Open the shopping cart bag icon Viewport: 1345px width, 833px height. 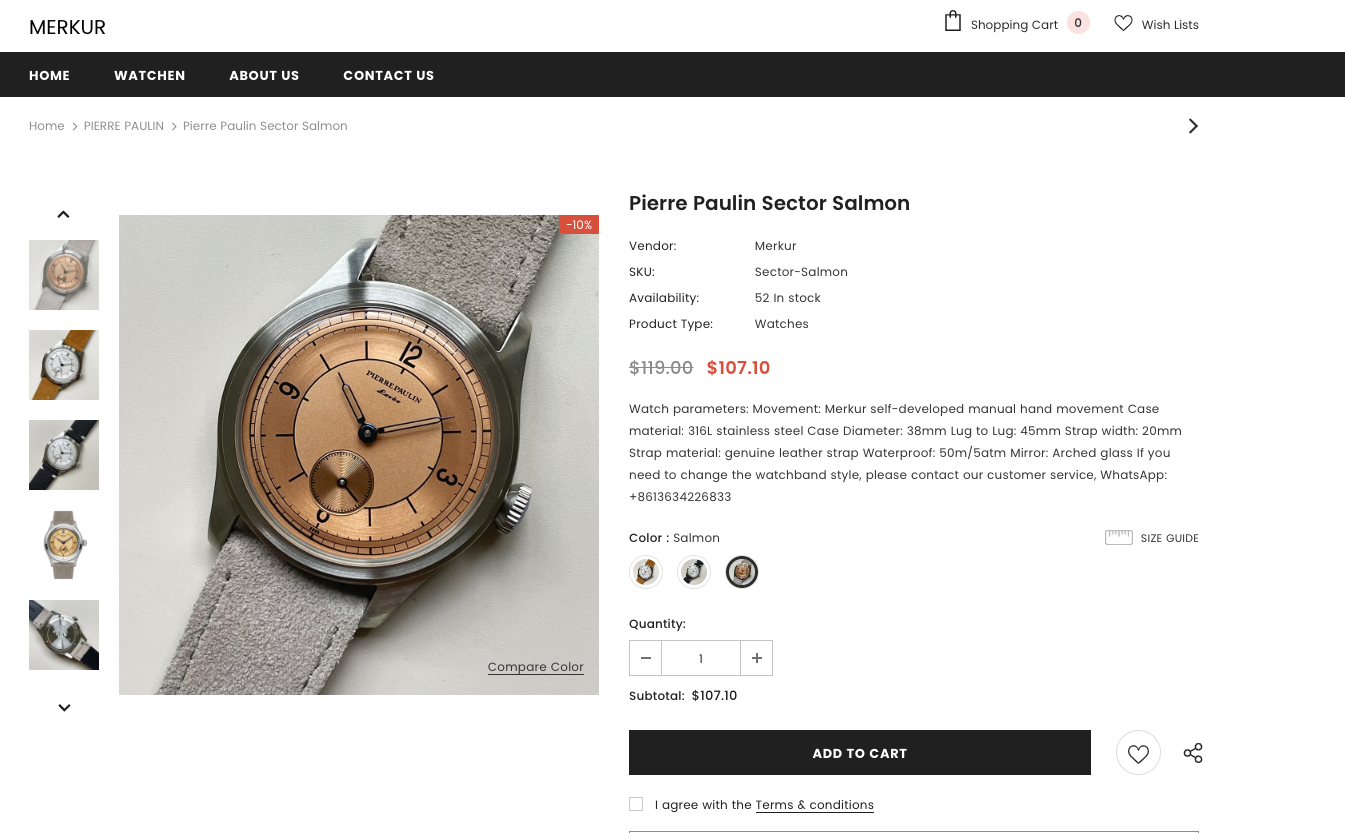[x=953, y=22]
